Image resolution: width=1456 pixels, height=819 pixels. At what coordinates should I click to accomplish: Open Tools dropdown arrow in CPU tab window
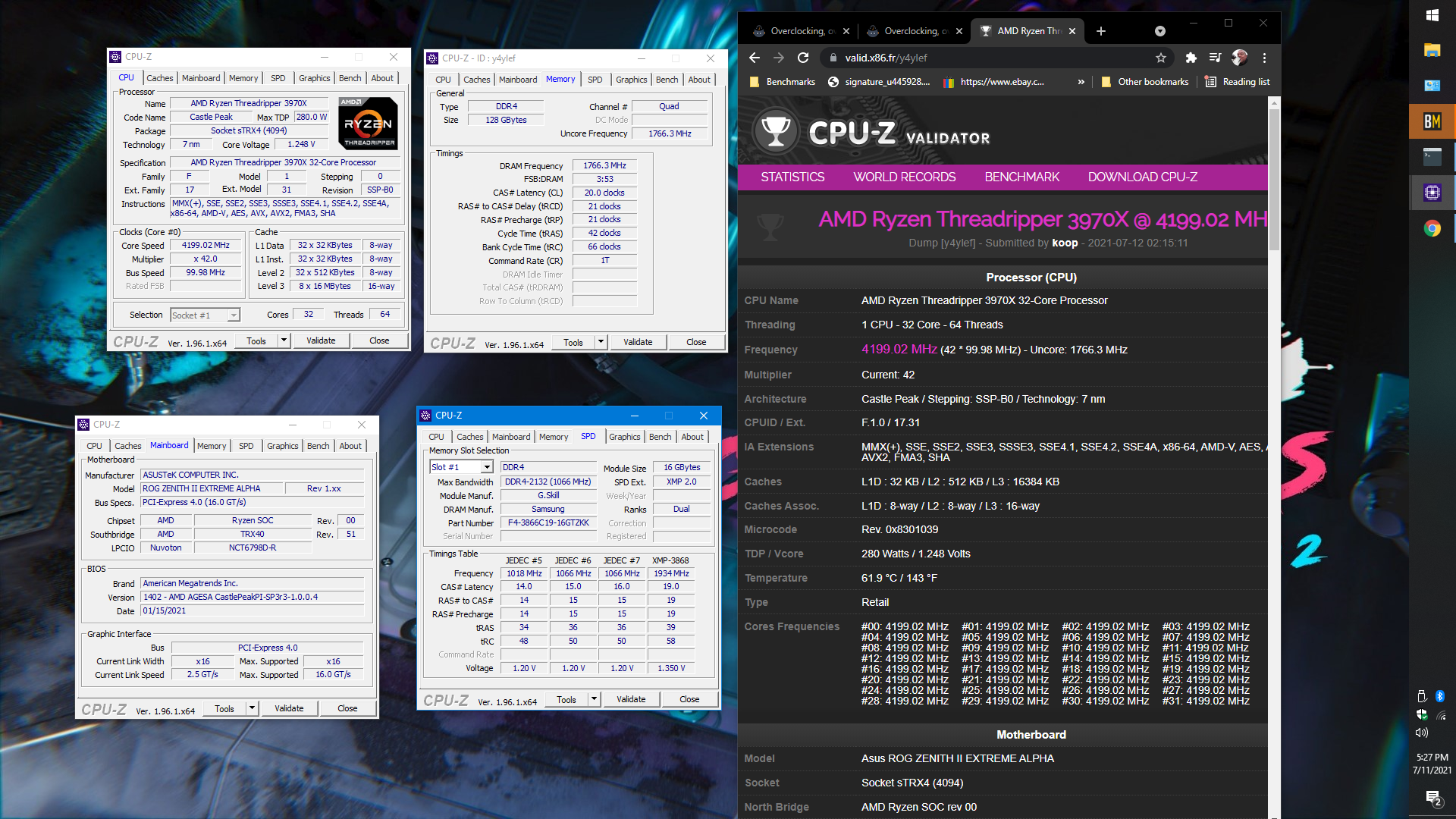pyautogui.click(x=284, y=340)
